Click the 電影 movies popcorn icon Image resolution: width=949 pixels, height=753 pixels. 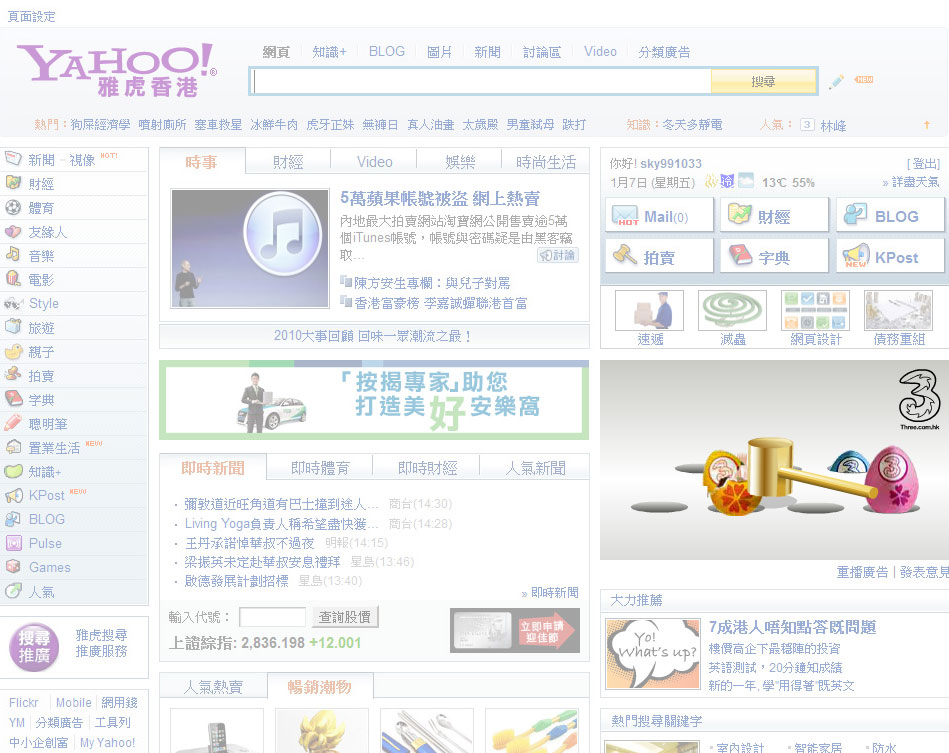click(13, 278)
